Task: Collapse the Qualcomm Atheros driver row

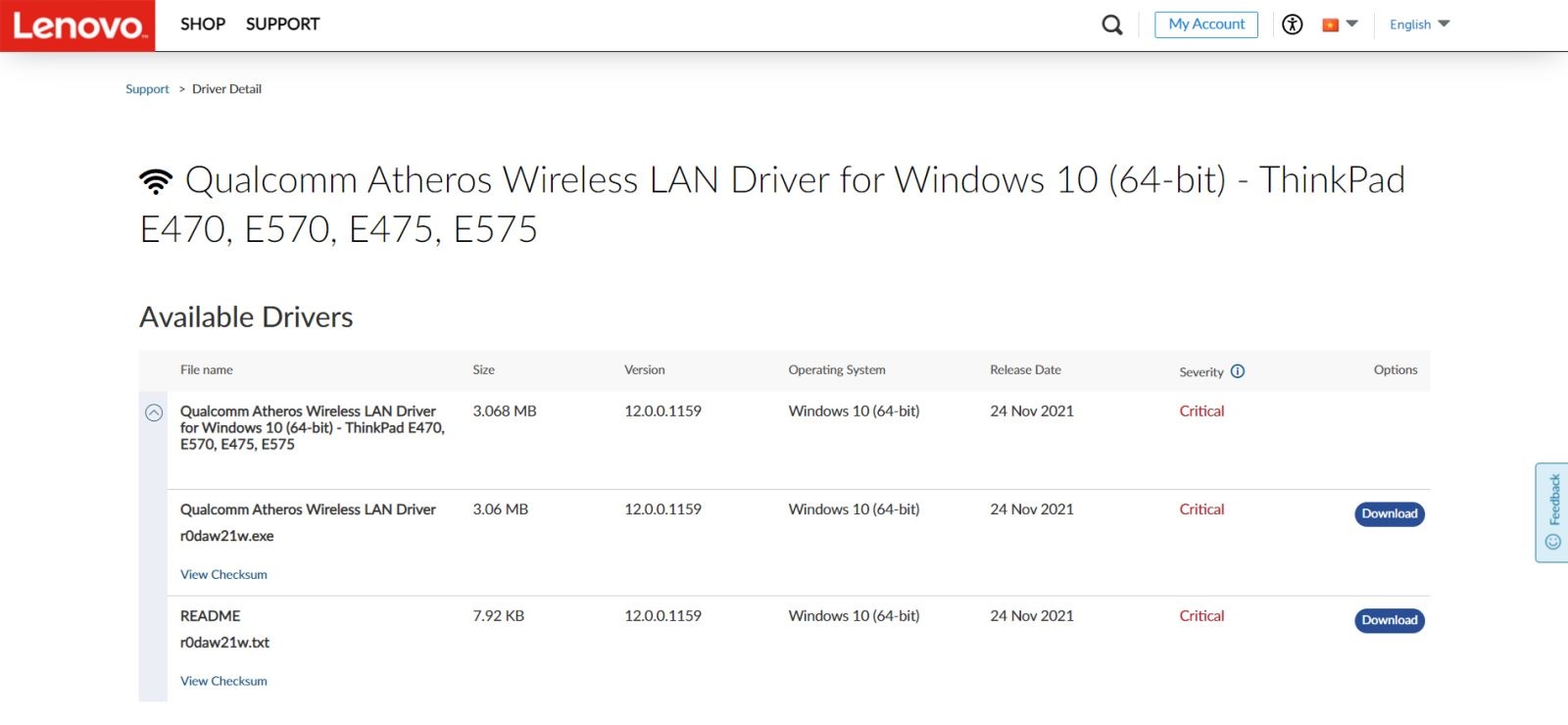Action: click(x=154, y=412)
